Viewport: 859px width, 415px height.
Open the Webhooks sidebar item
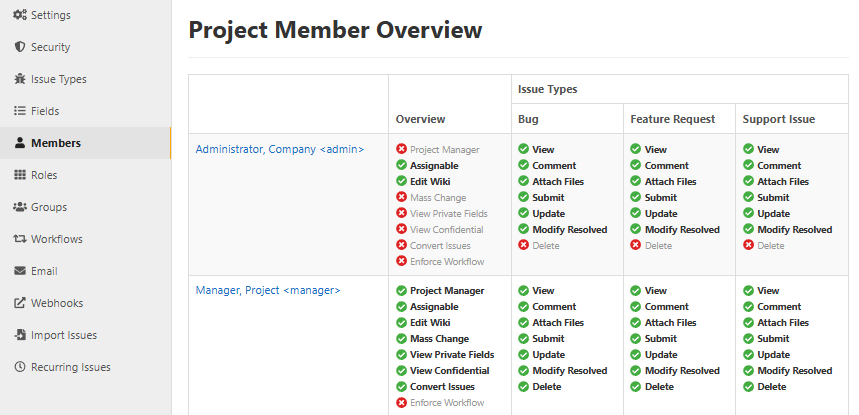(x=85, y=303)
